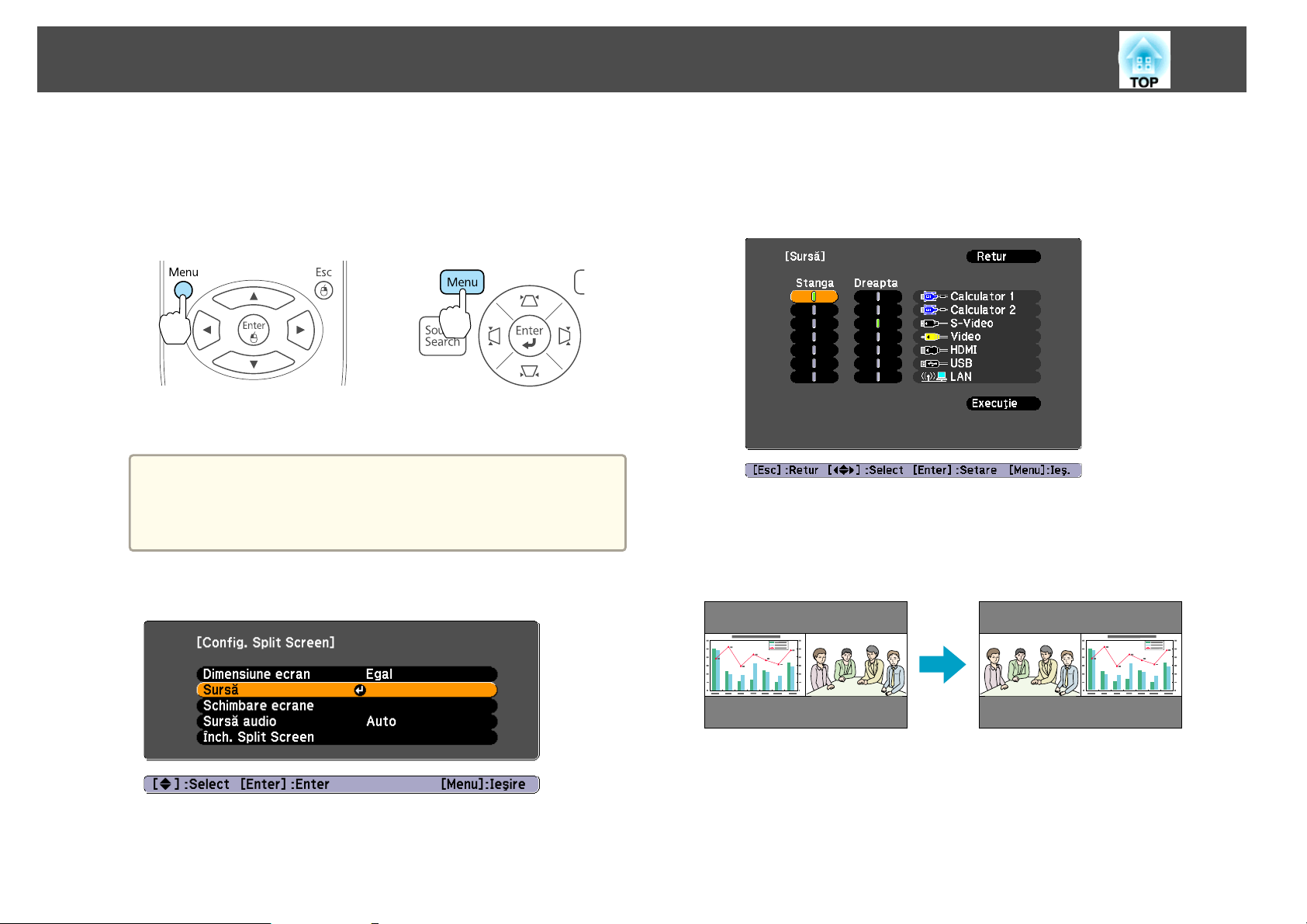Select Stanga radio for LAN
Image resolution: width=1307 pixels, height=924 pixels.
coord(814,376)
